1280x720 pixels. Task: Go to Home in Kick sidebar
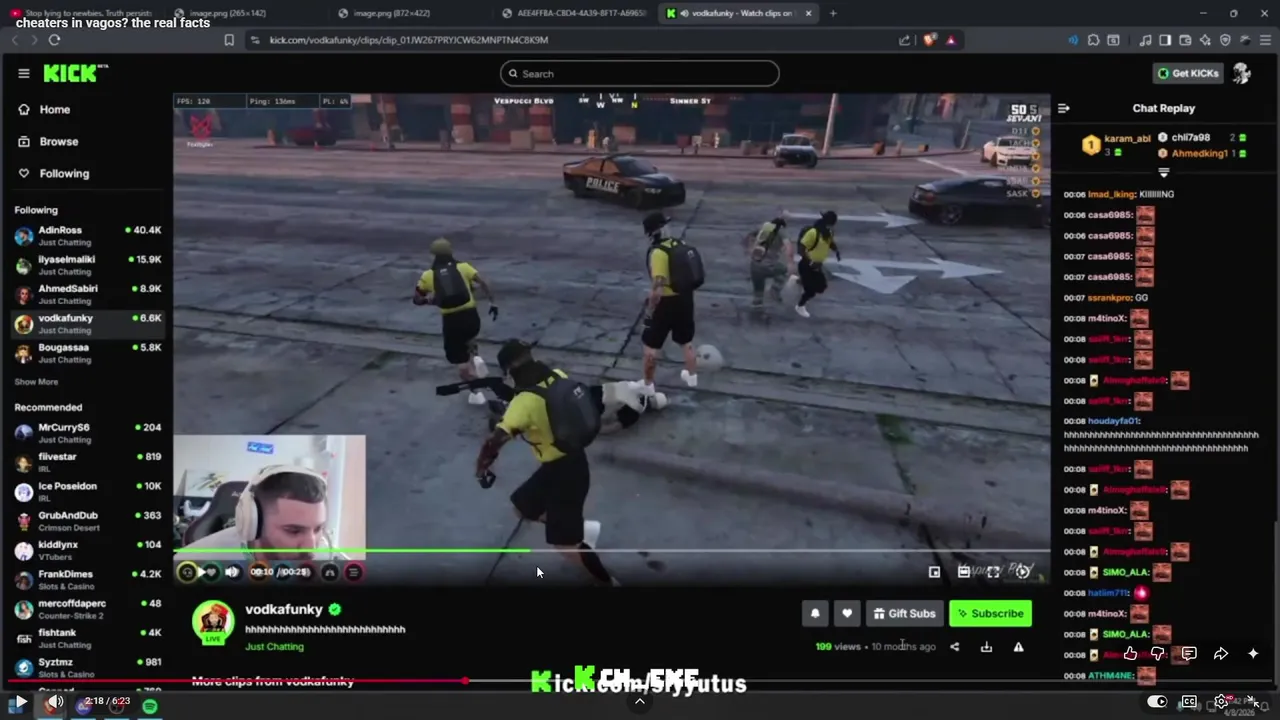click(45, 110)
